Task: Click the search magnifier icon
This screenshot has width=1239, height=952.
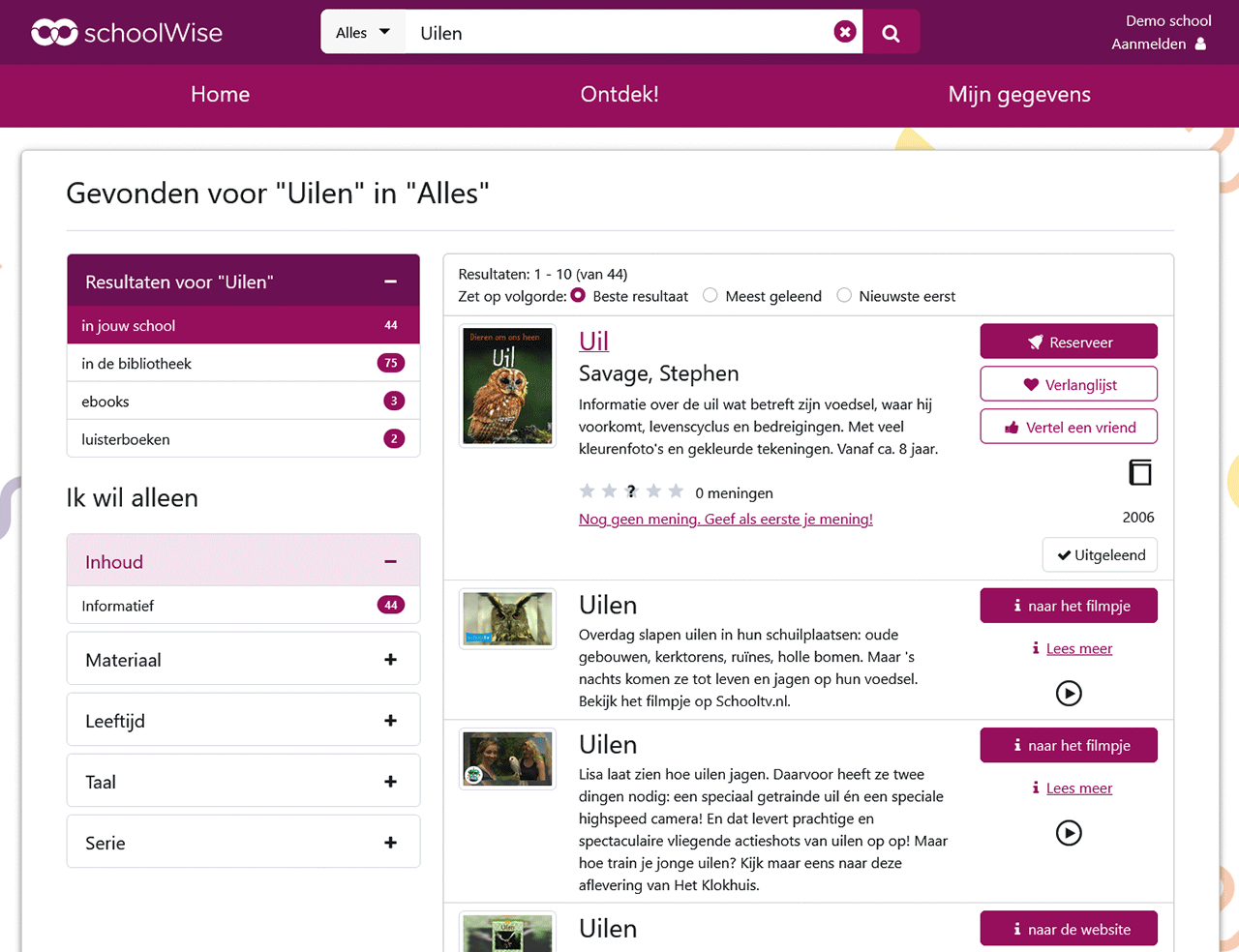Action: click(890, 31)
